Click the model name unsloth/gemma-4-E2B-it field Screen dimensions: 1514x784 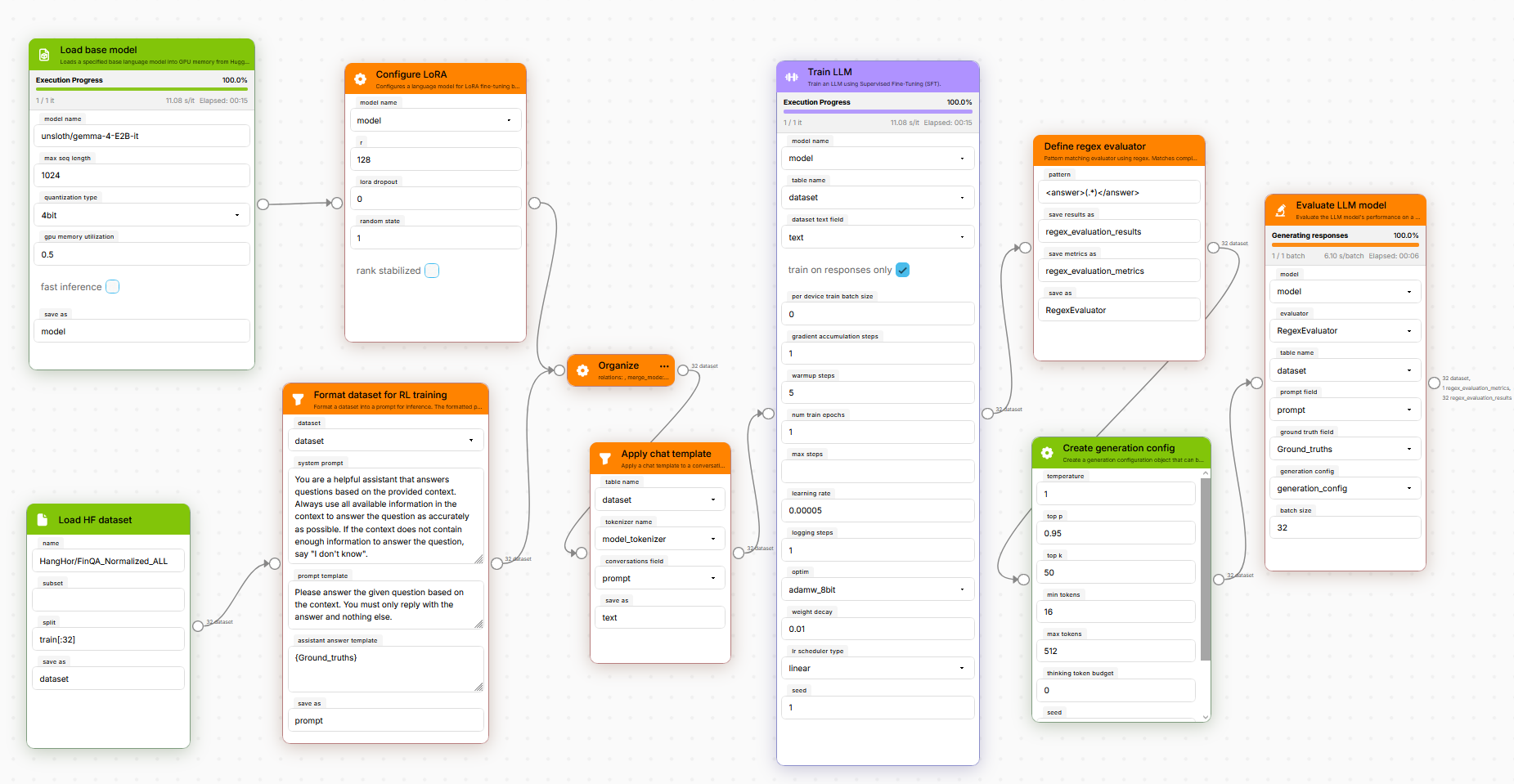pos(142,136)
